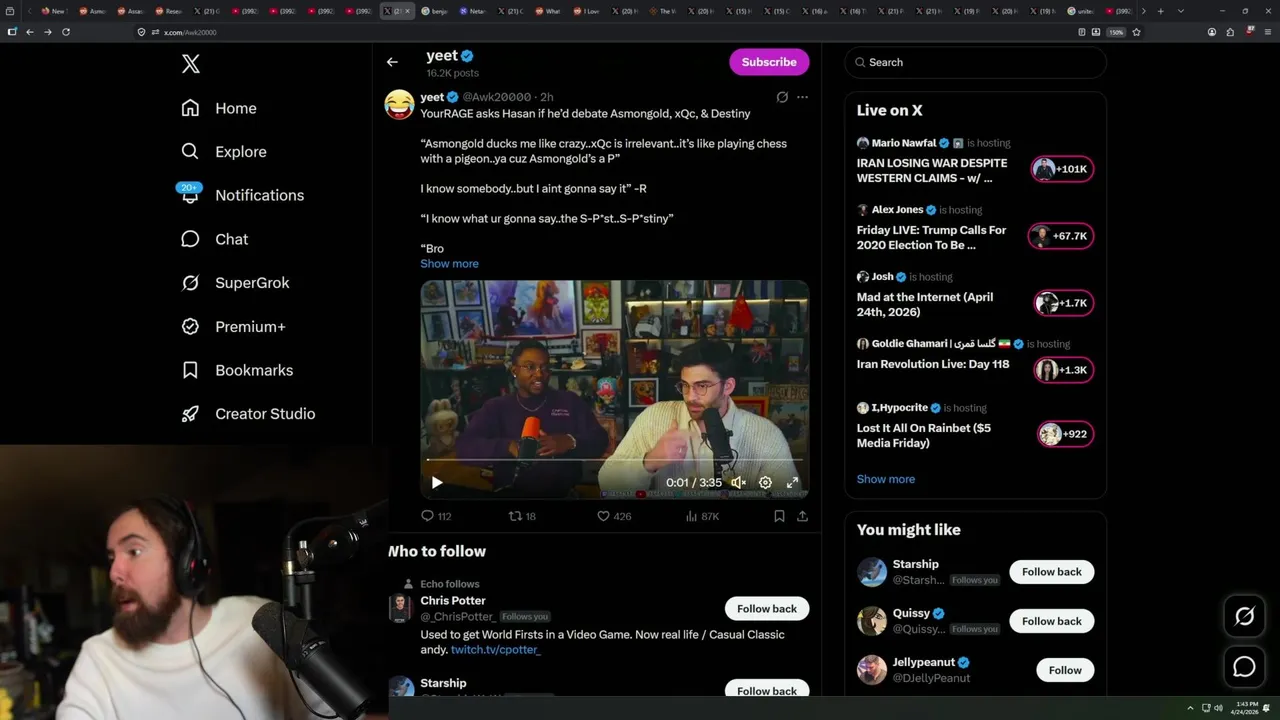Reset the 150% zoom indicator
This screenshot has width=1280, height=720.
click(x=1116, y=32)
